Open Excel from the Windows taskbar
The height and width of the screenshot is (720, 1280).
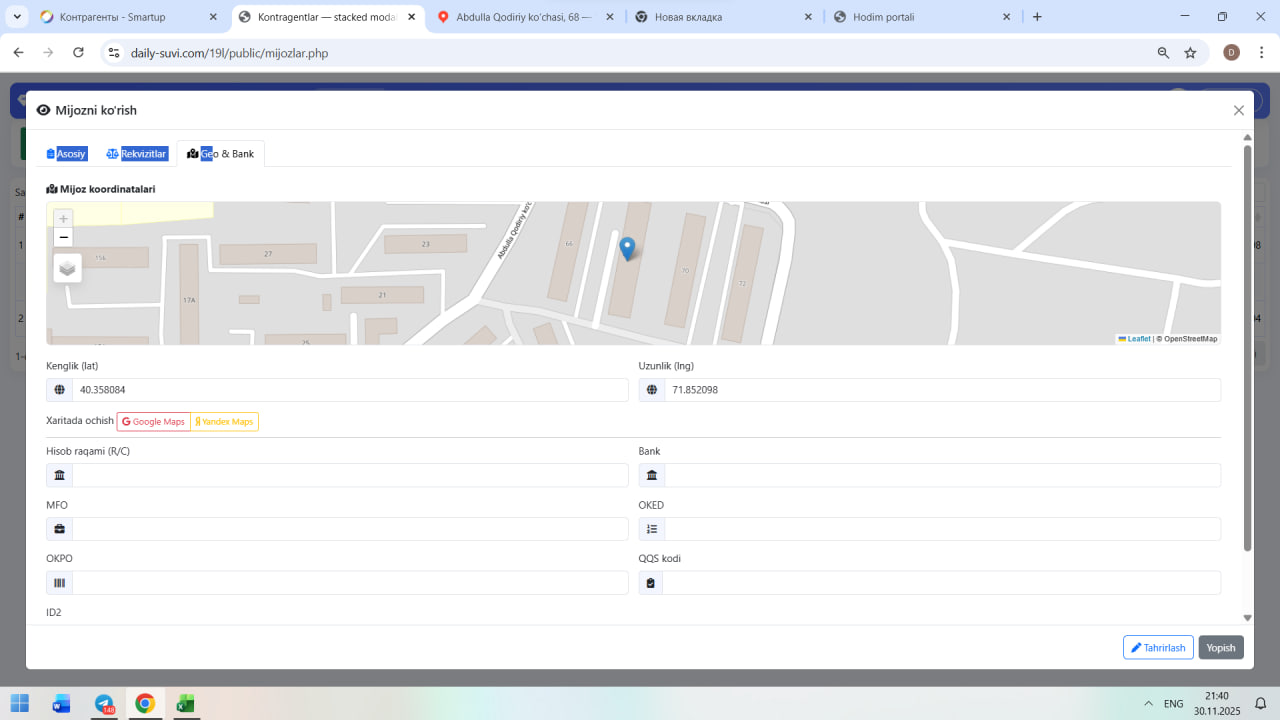pos(185,703)
